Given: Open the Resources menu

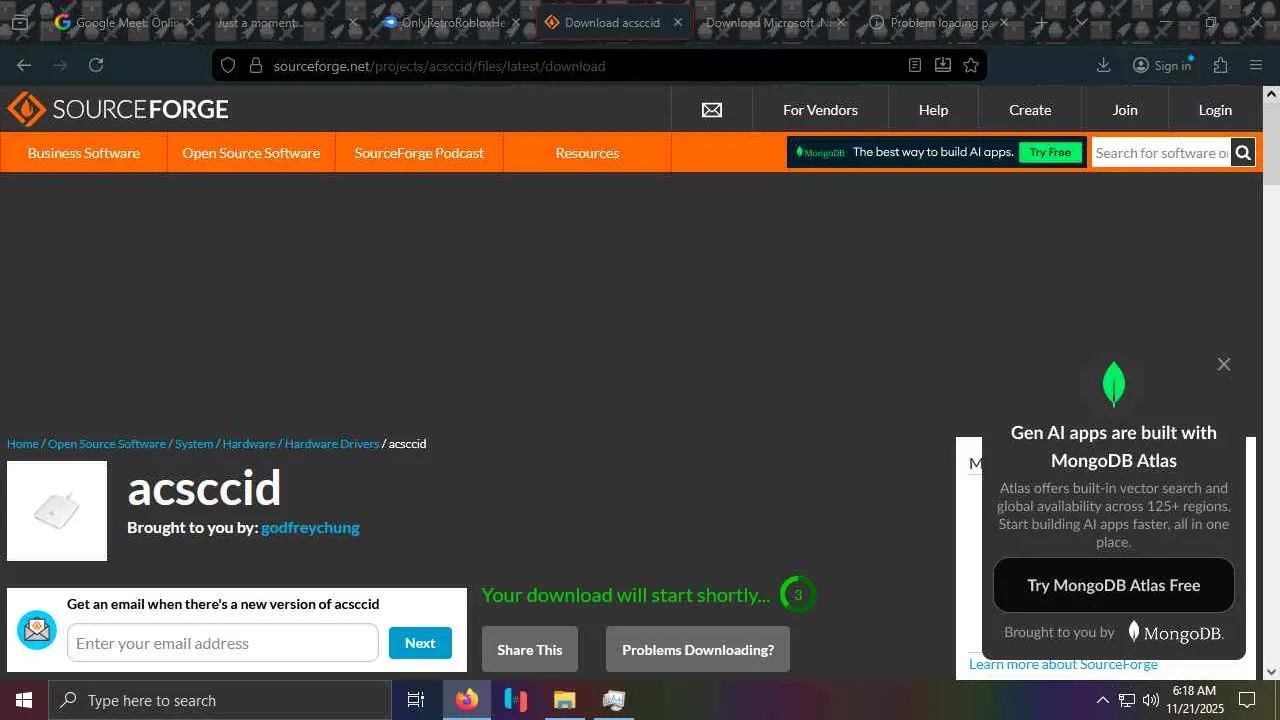Looking at the screenshot, I should tap(587, 153).
